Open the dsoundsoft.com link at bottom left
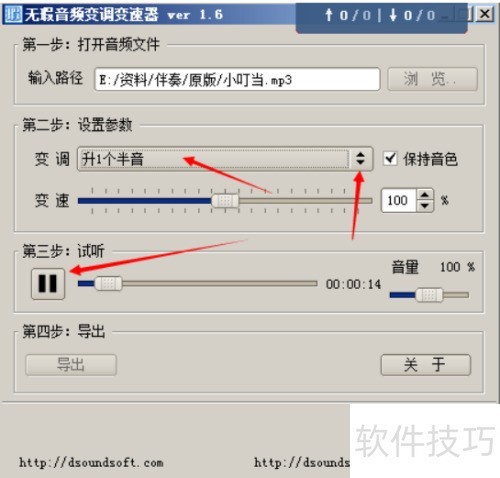The image size is (500, 478). point(91,463)
